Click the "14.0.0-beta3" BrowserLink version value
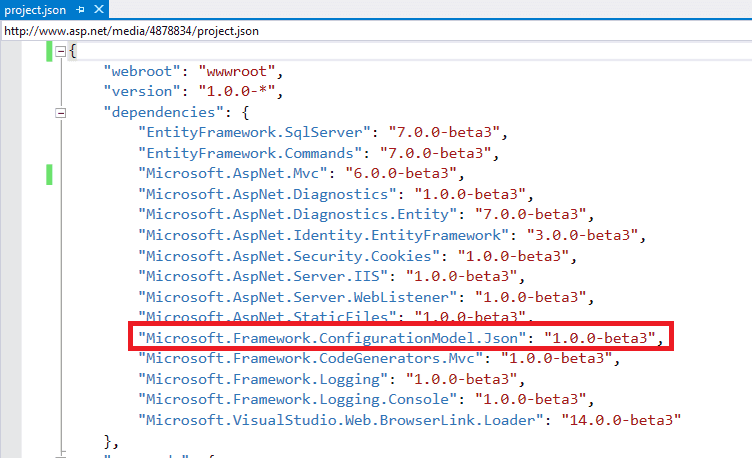The height and width of the screenshot is (458, 752). (621, 418)
